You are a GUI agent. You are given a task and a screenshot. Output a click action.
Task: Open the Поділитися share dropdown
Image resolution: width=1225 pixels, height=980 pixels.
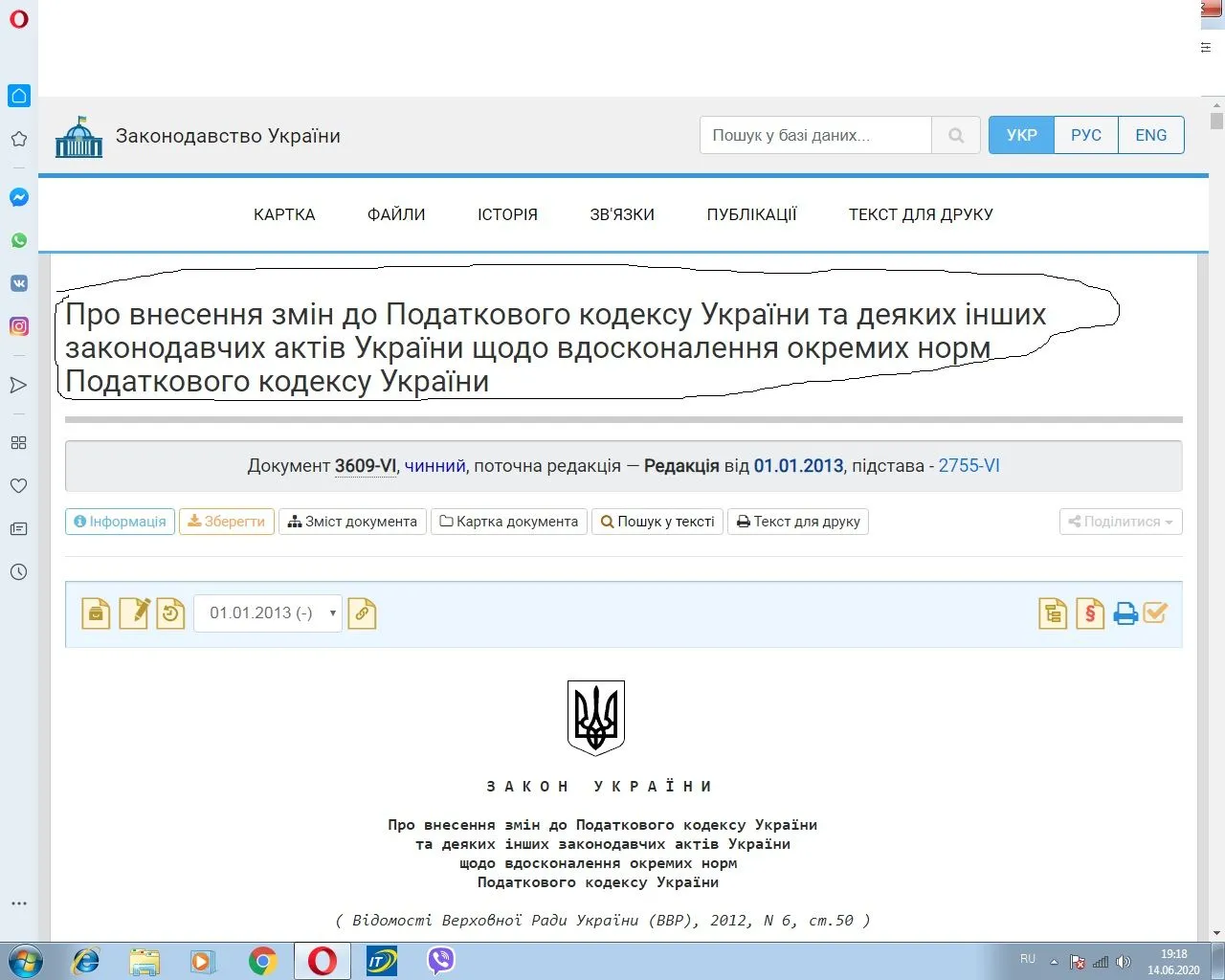click(x=1121, y=522)
